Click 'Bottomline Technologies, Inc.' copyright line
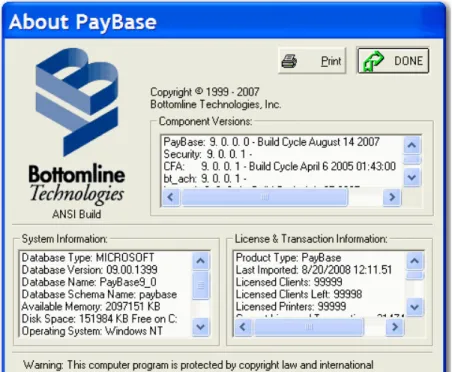 pyautogui.click(x=216, y=105)
